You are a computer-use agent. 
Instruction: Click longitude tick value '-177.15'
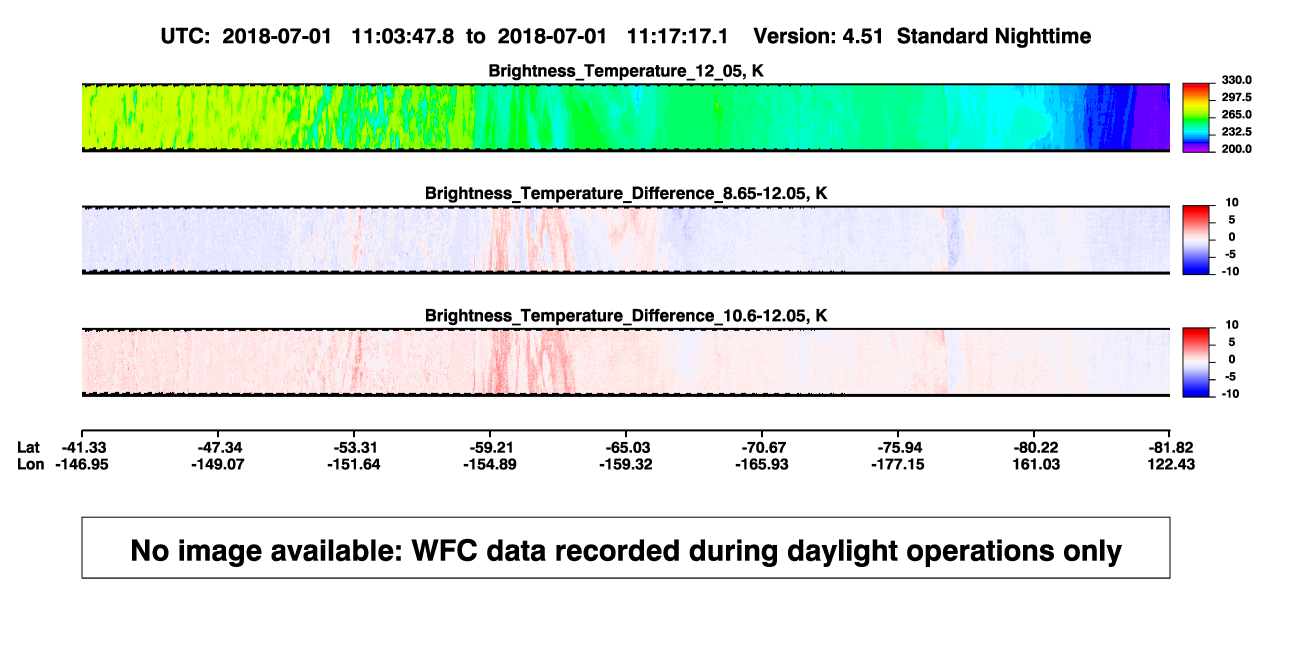[898, 464]
